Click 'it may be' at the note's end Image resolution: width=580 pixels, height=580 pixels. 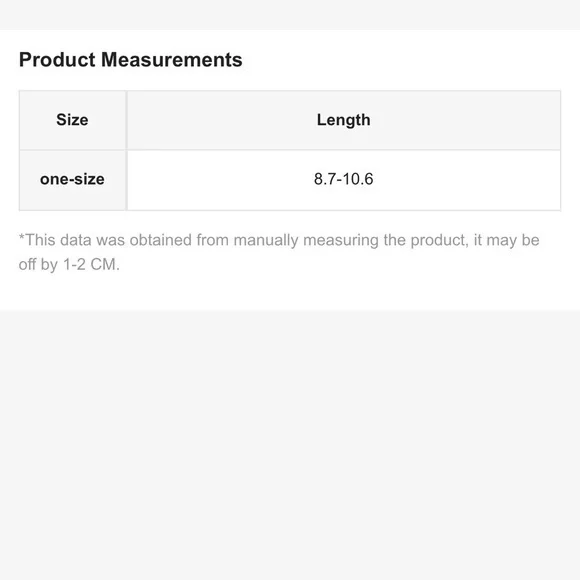507,240
